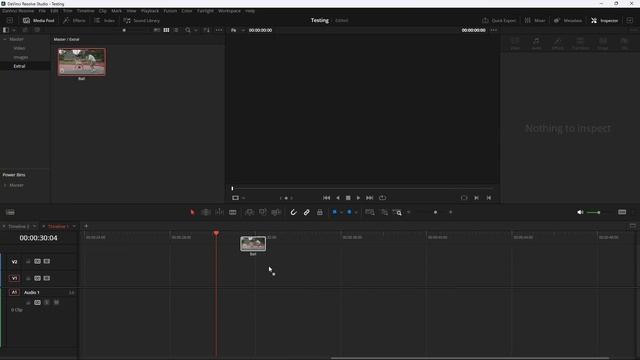The height and width of the screenshot is (360, 640).
Task: Click the Overwrite Clip icon
Action: click(x=263, y=212)
